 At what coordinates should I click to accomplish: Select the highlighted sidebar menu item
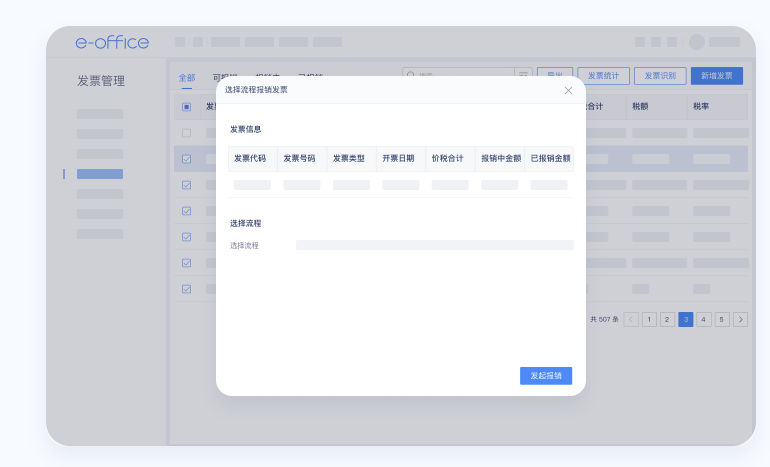click(100, 174)
